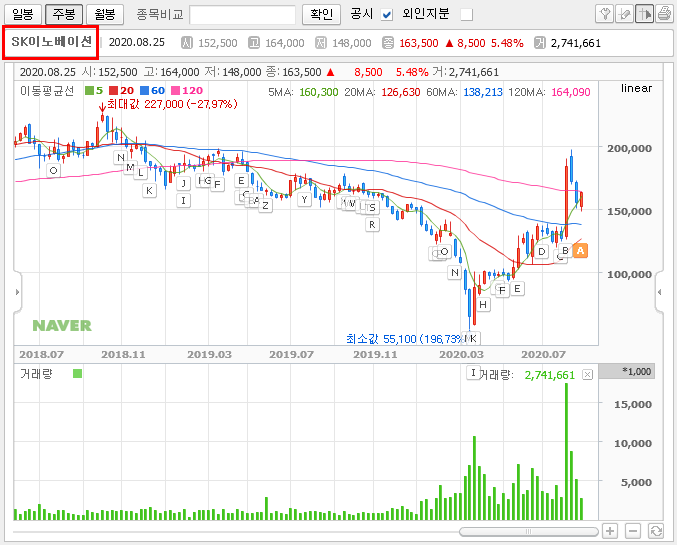The width and height of the screenshot is (677, 545).
Task: Open disclosure marker L
Action: [x=140, y=173]
